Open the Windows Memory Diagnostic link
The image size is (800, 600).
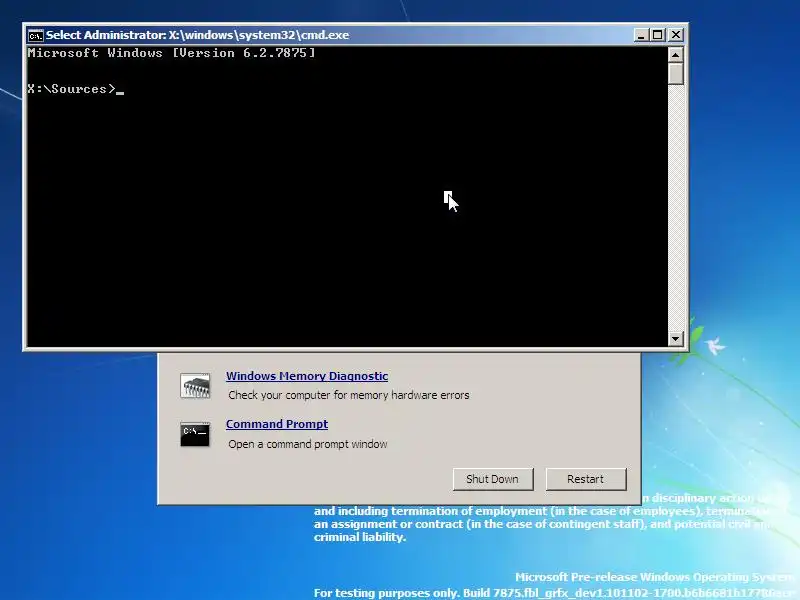[307, 376]
